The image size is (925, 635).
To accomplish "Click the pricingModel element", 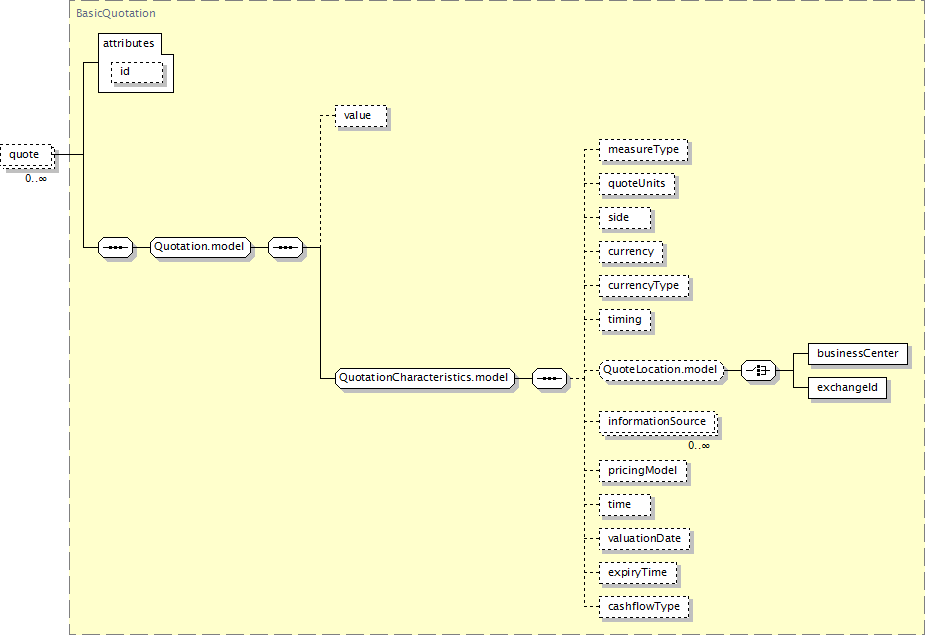I will 642,470.
